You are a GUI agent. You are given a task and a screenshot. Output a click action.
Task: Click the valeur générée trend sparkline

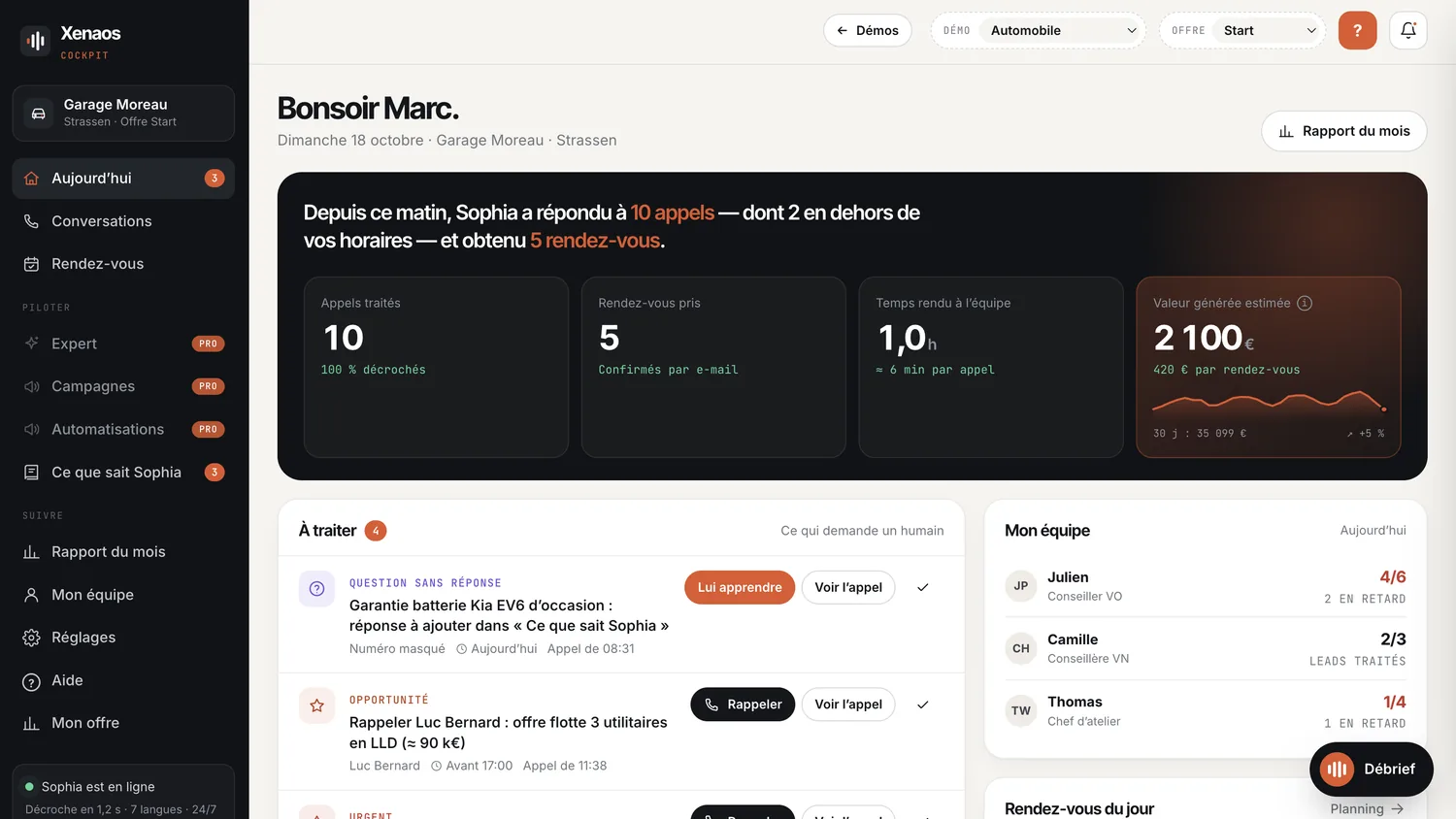pos(1270,401)
